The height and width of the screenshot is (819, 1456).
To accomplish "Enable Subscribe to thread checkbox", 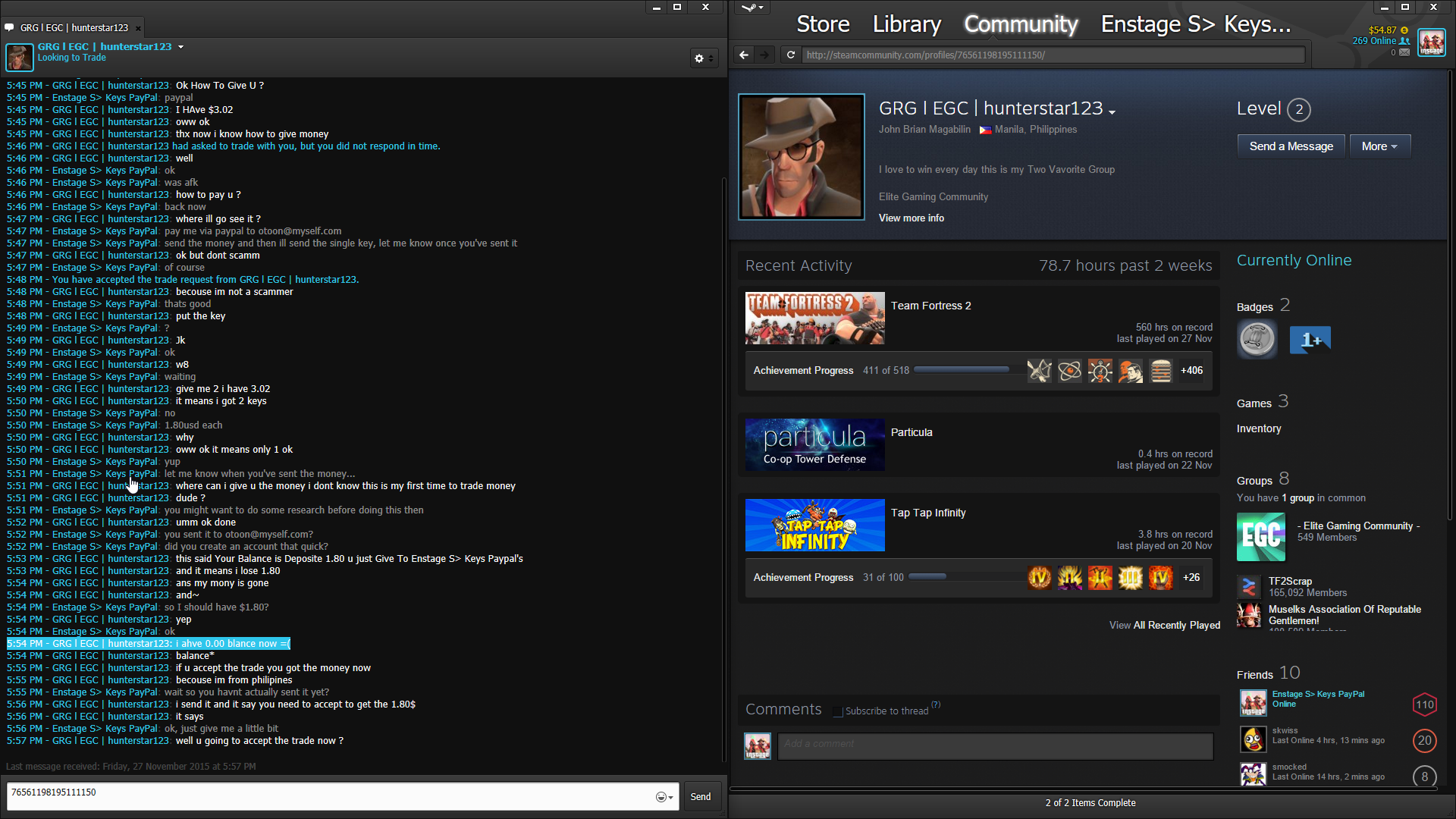I will pyautogui.click(x=837, y=711).
